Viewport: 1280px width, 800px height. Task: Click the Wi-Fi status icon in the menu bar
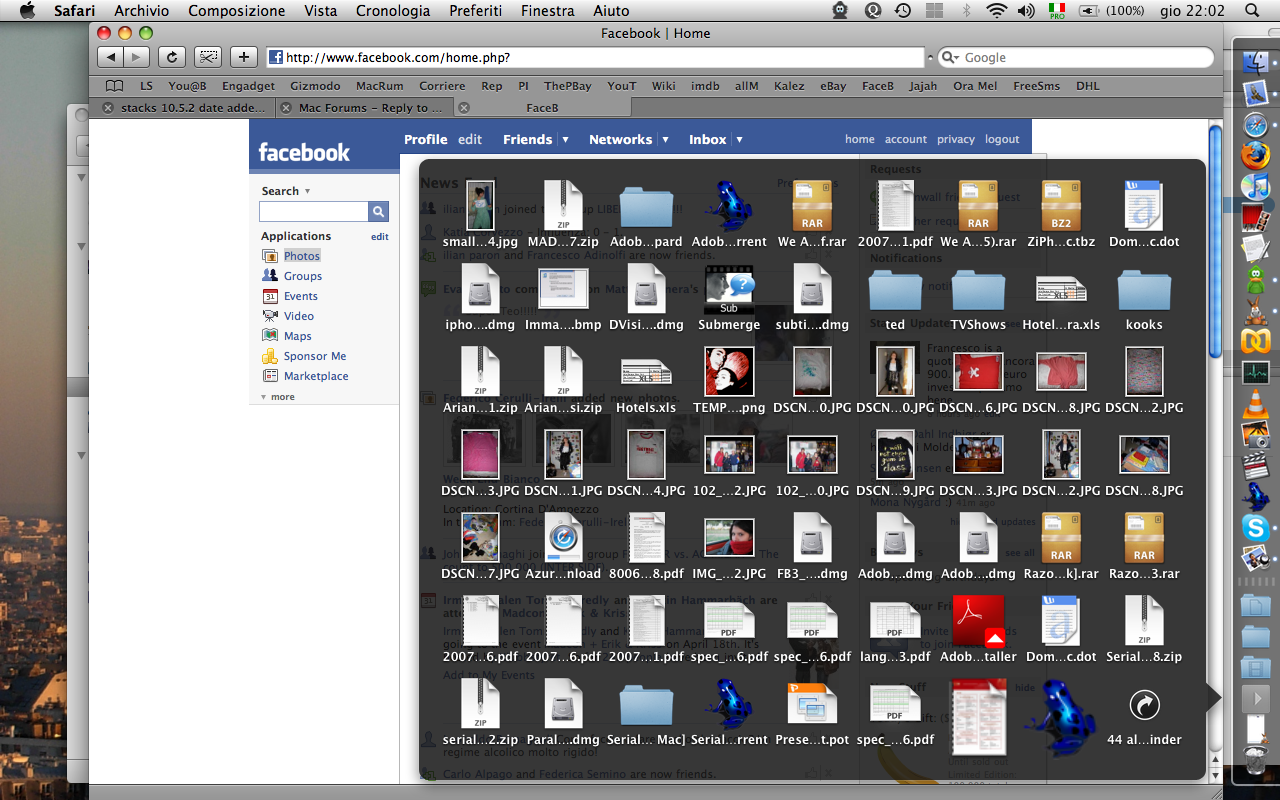point(995,11)
